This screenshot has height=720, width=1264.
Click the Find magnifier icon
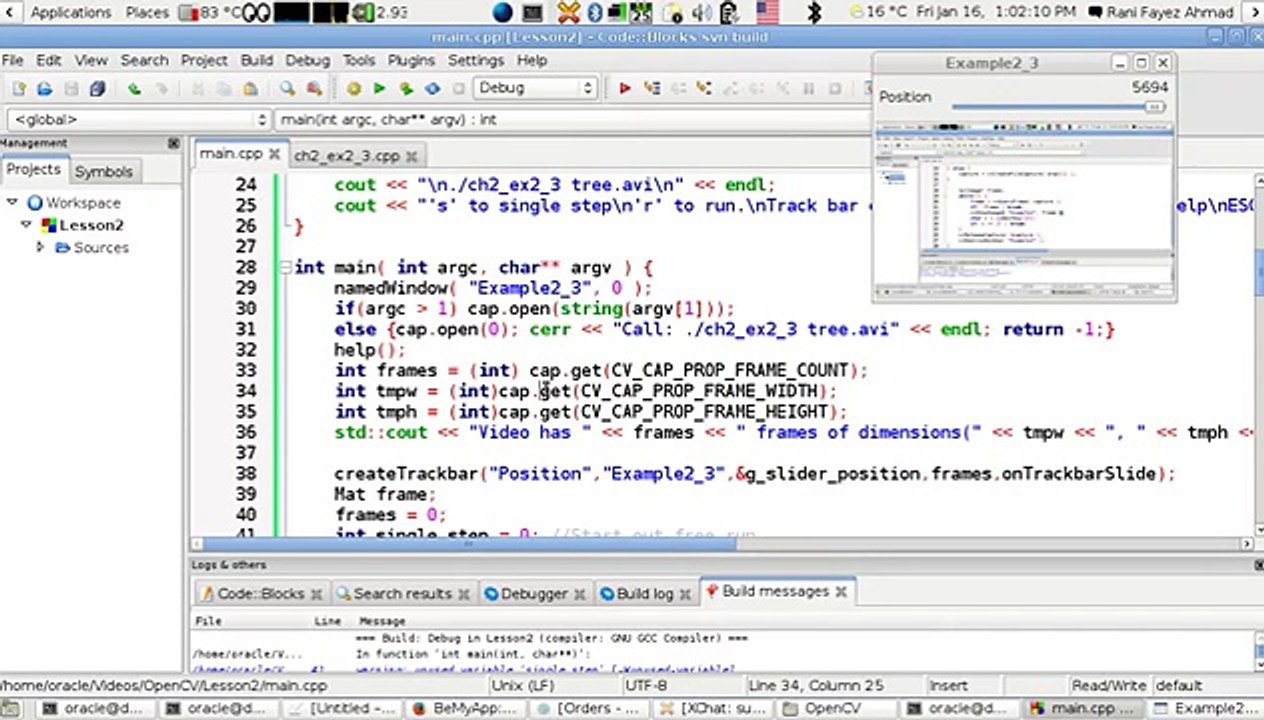point(287,88)
